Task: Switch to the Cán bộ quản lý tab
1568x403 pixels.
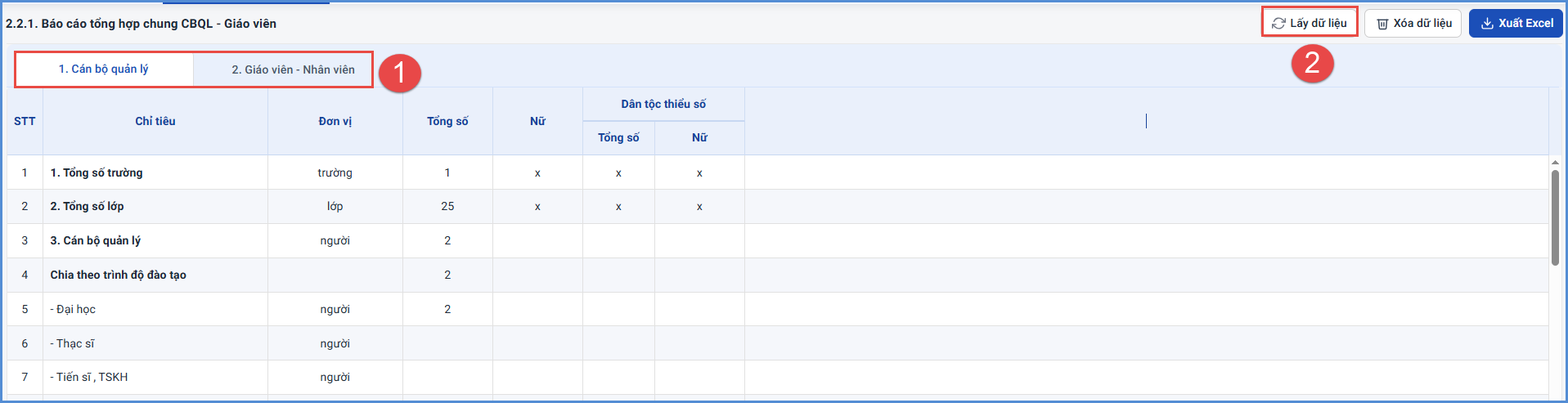Action: [104, 69]
